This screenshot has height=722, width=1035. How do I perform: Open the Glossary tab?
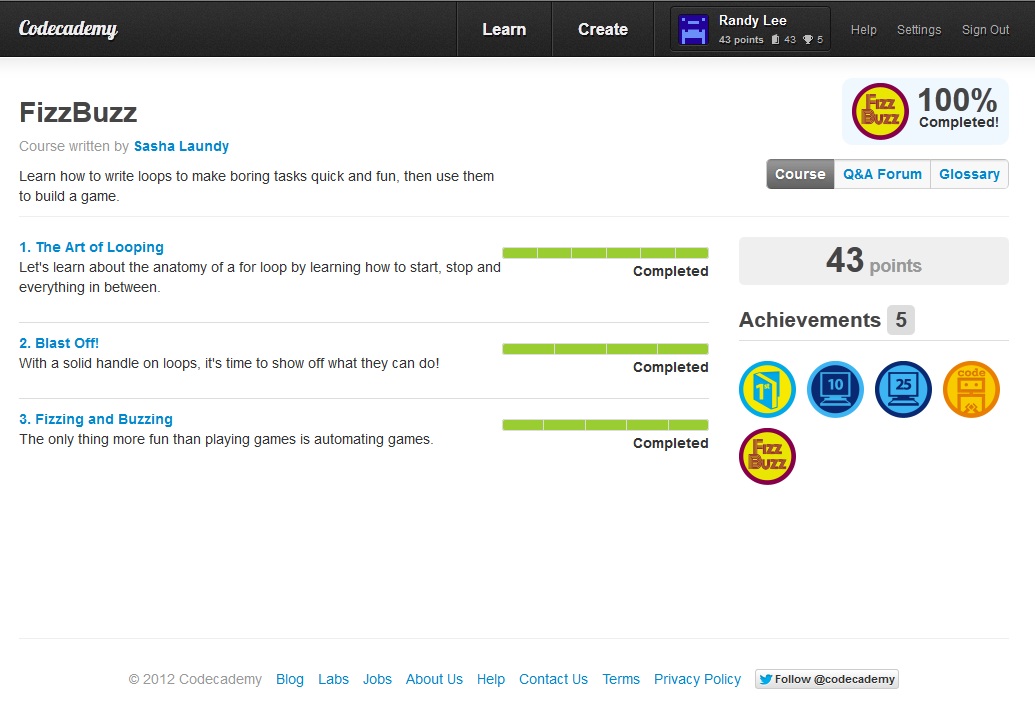coord(969,174)
